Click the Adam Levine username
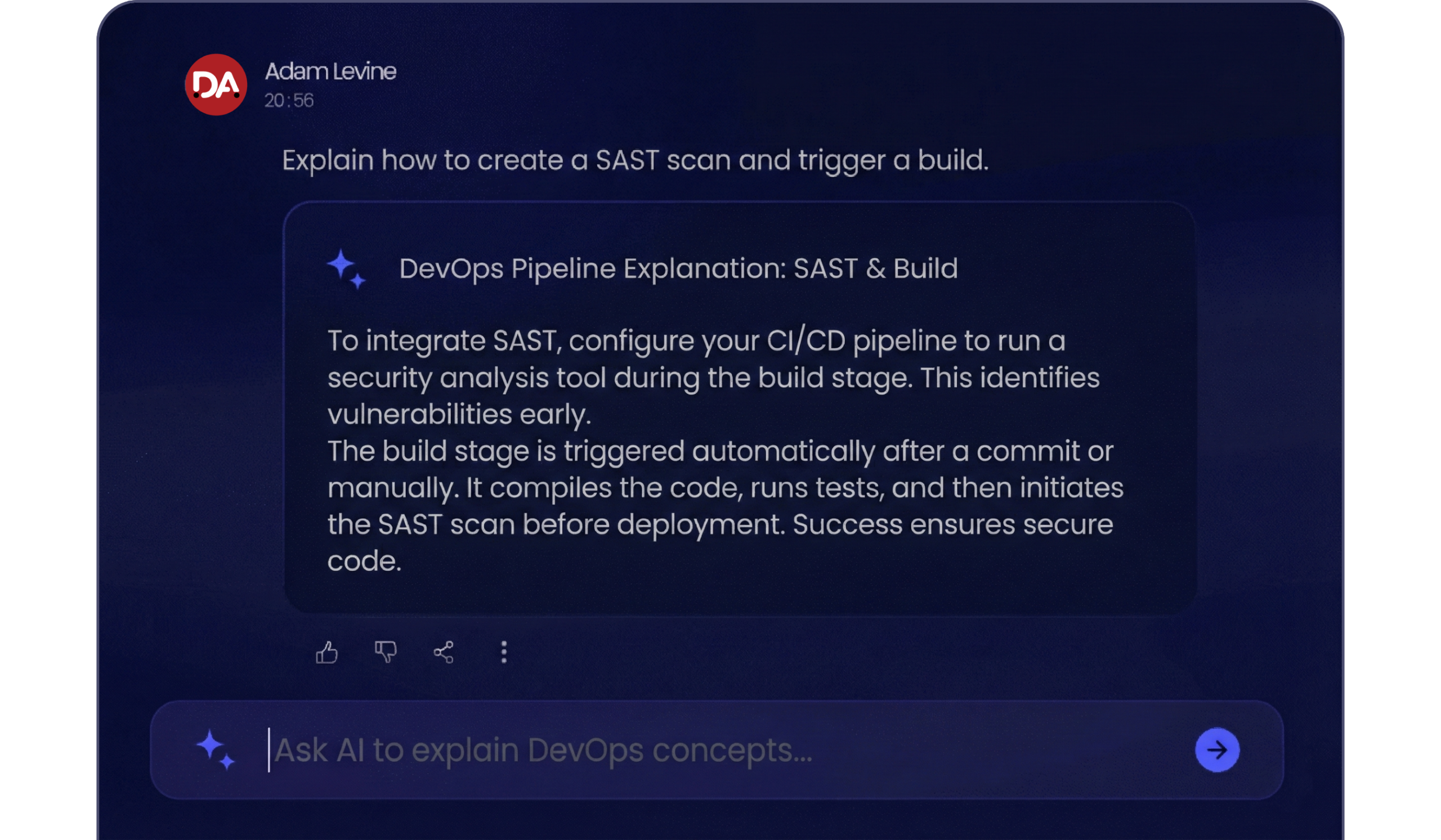Image resolution: width=1441 pixels, height=840 pixels. (x=330, y=72)
